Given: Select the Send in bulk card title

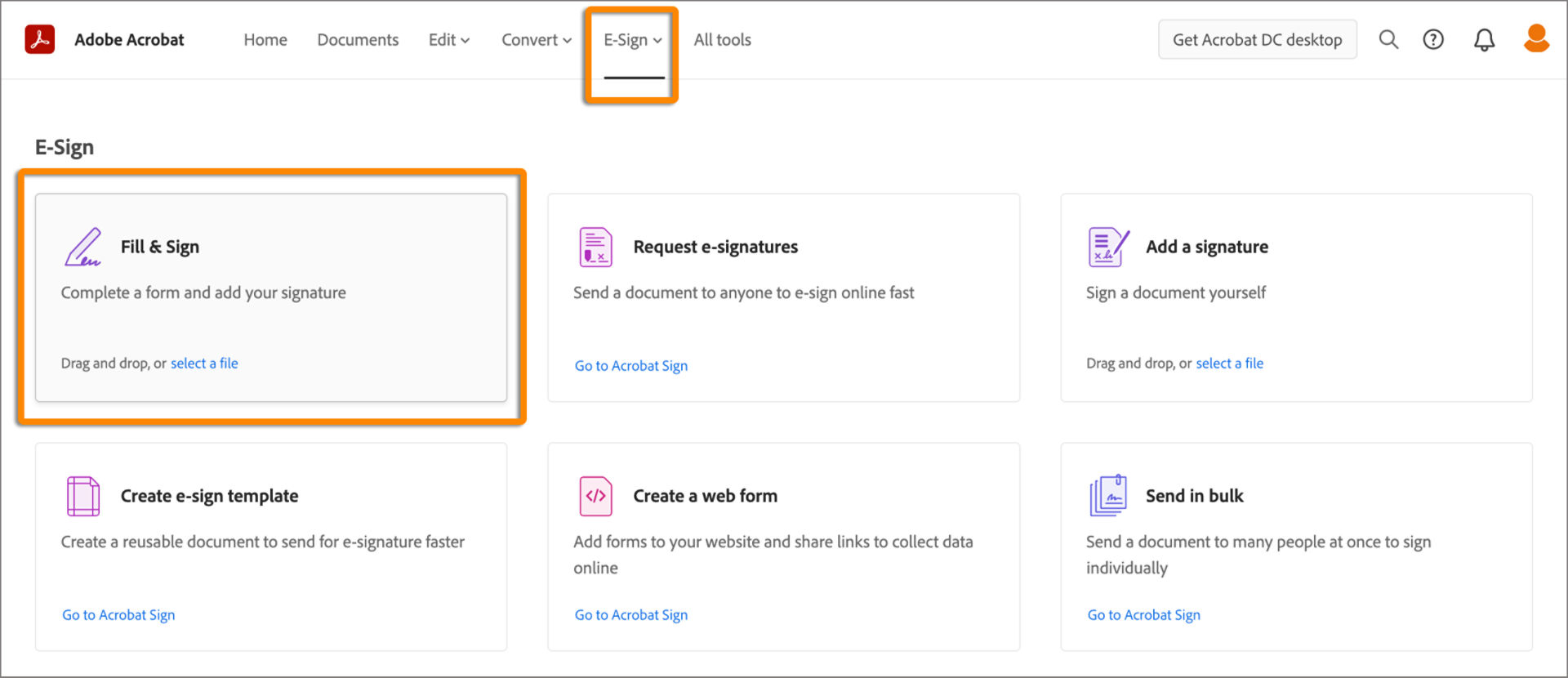Looking at the screenshot, I should pos(1194,496).
